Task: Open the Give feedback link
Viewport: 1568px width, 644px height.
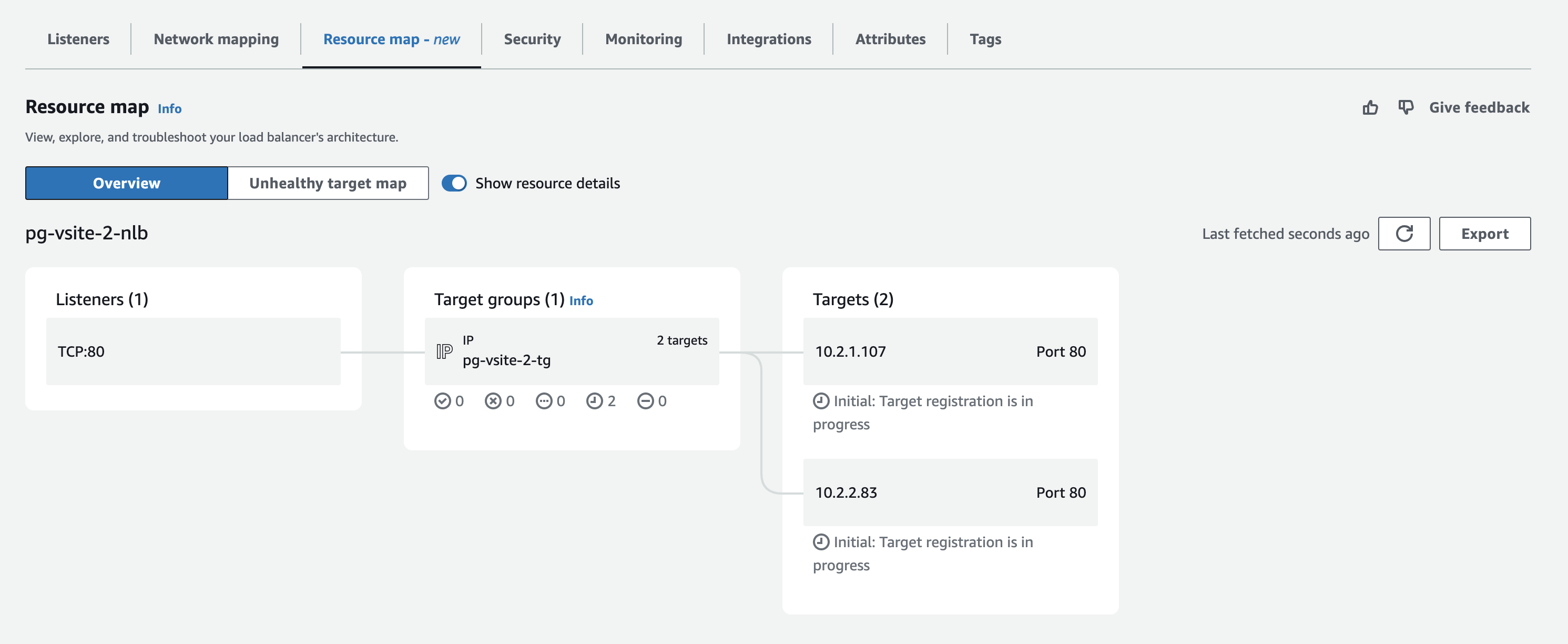Action: (x=1479, y=107)
